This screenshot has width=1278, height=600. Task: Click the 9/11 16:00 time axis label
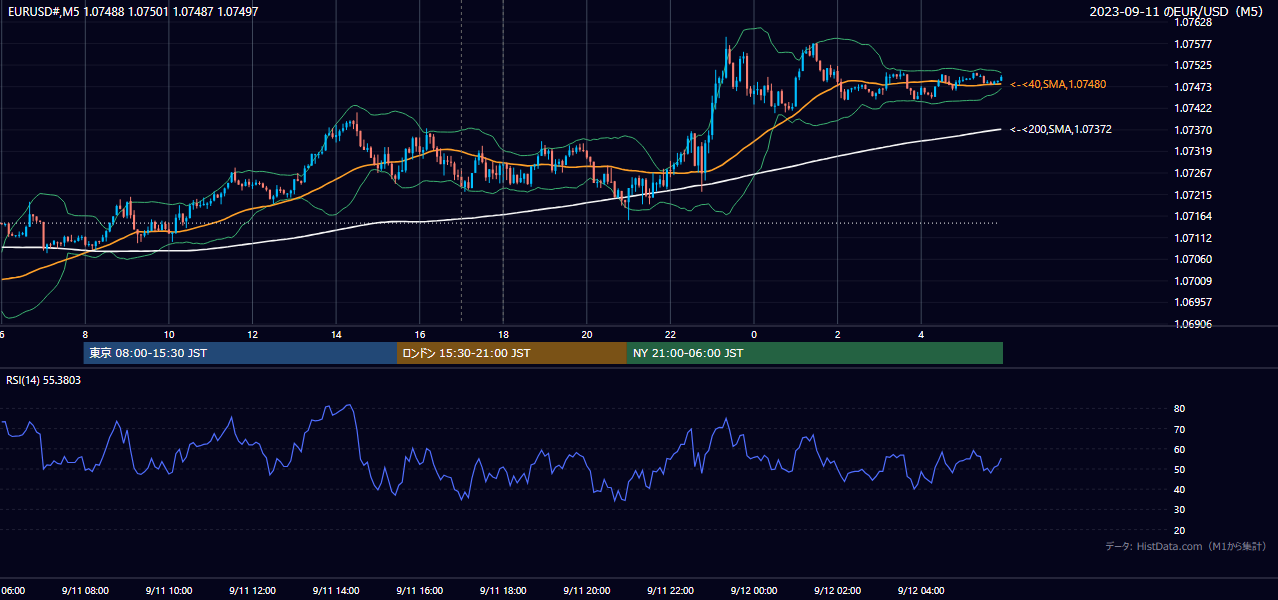click(x=419, y=591)
